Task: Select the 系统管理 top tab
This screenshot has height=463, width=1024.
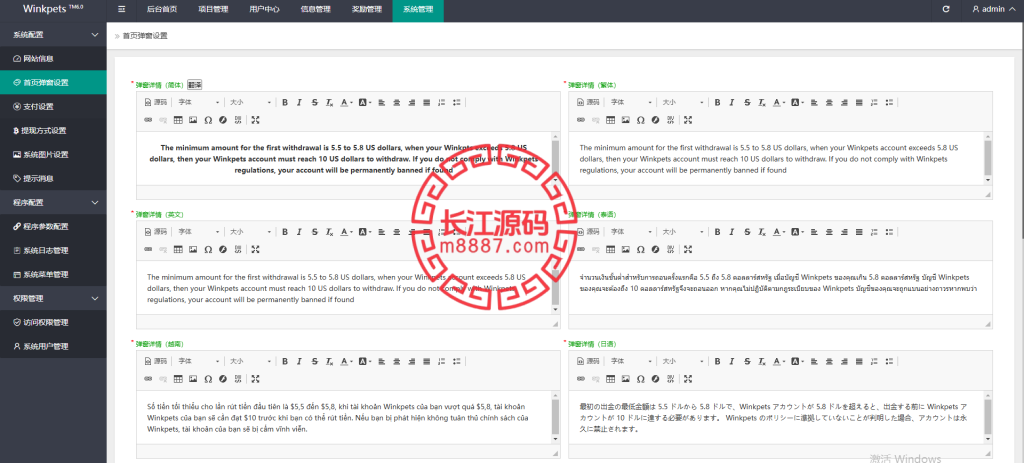Action: point(418,10)
